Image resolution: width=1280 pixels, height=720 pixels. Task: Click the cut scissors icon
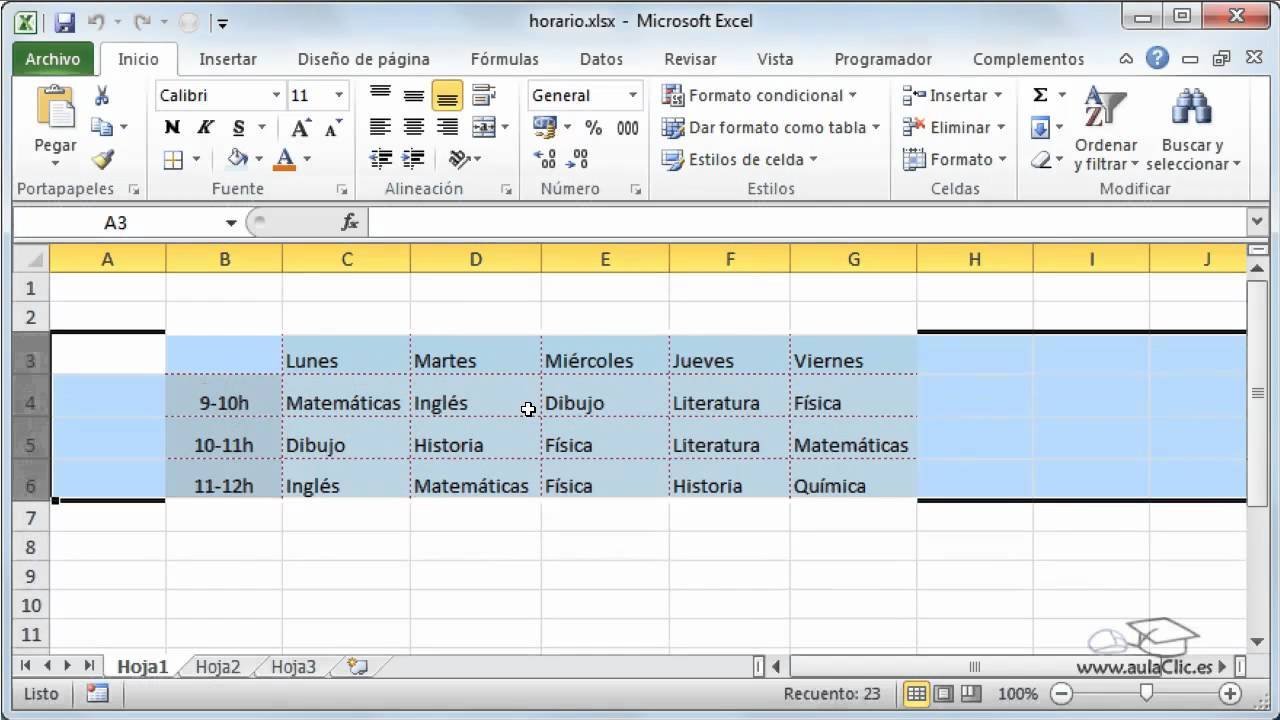[102, 96]
